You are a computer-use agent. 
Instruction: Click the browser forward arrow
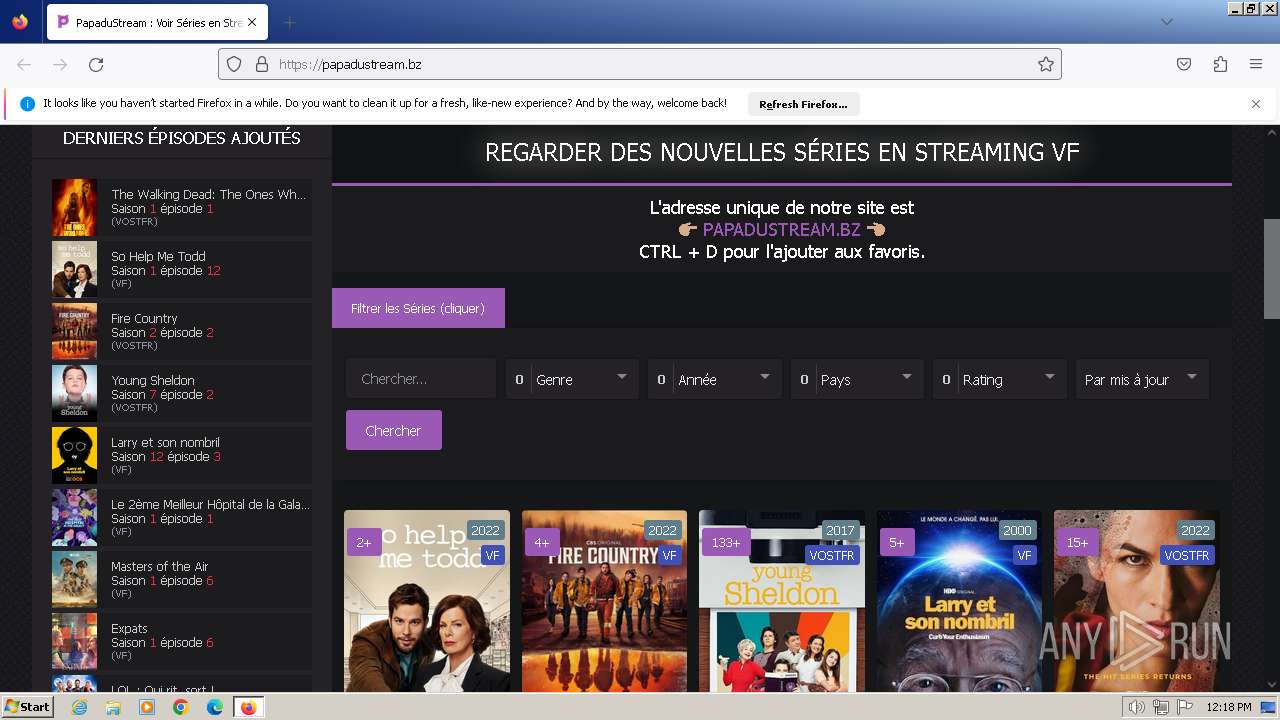[60, 64]
